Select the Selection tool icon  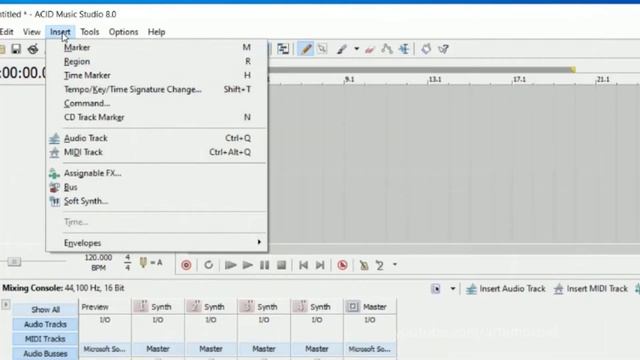tap(322, 49)
